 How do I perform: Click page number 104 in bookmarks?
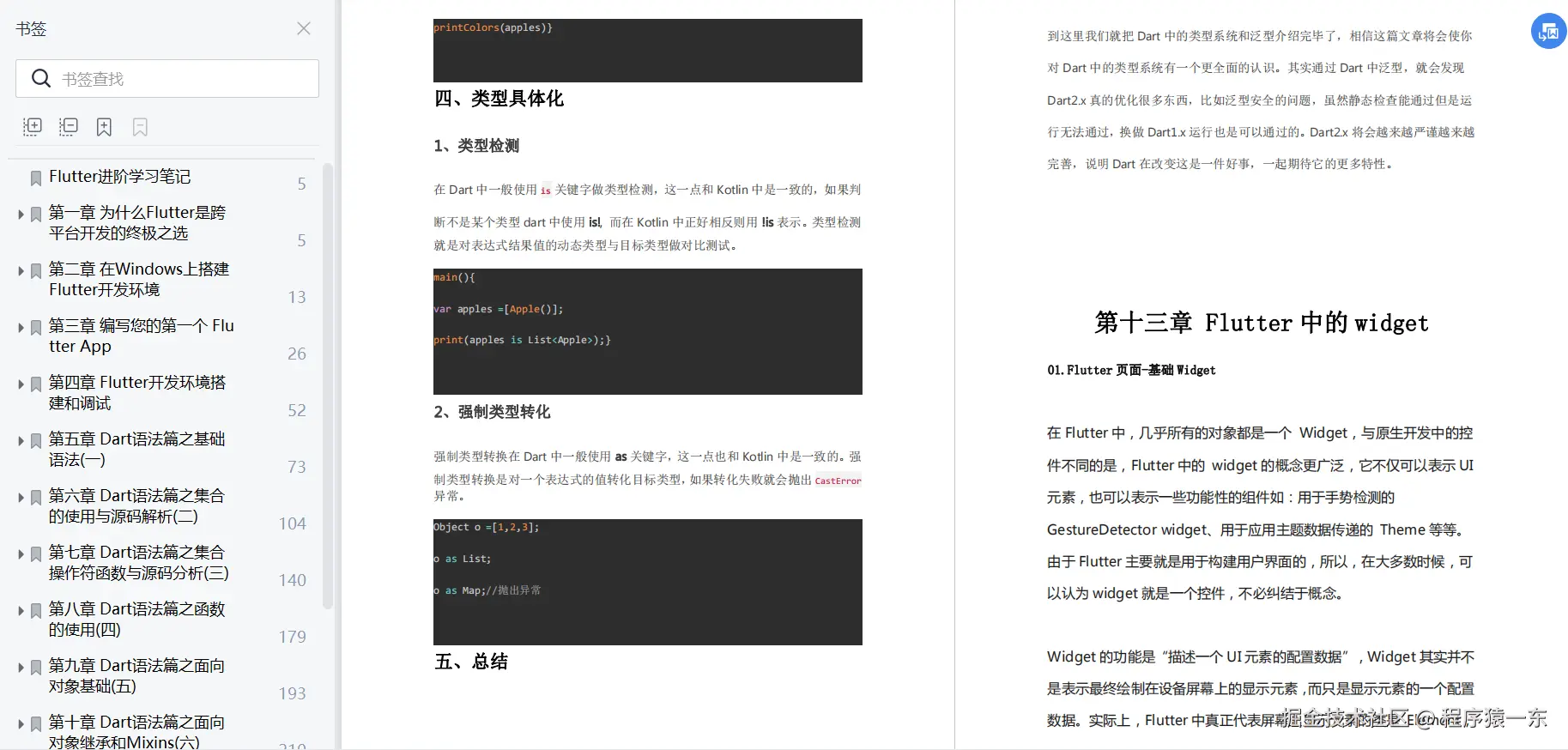(x=293, y=523)
